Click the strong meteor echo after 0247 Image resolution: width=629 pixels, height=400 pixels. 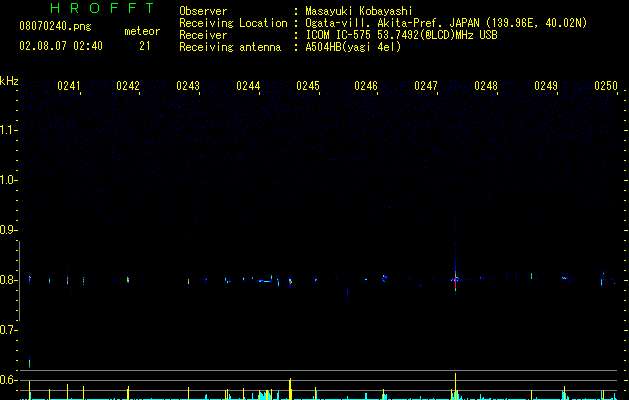[x=455, y=279]
